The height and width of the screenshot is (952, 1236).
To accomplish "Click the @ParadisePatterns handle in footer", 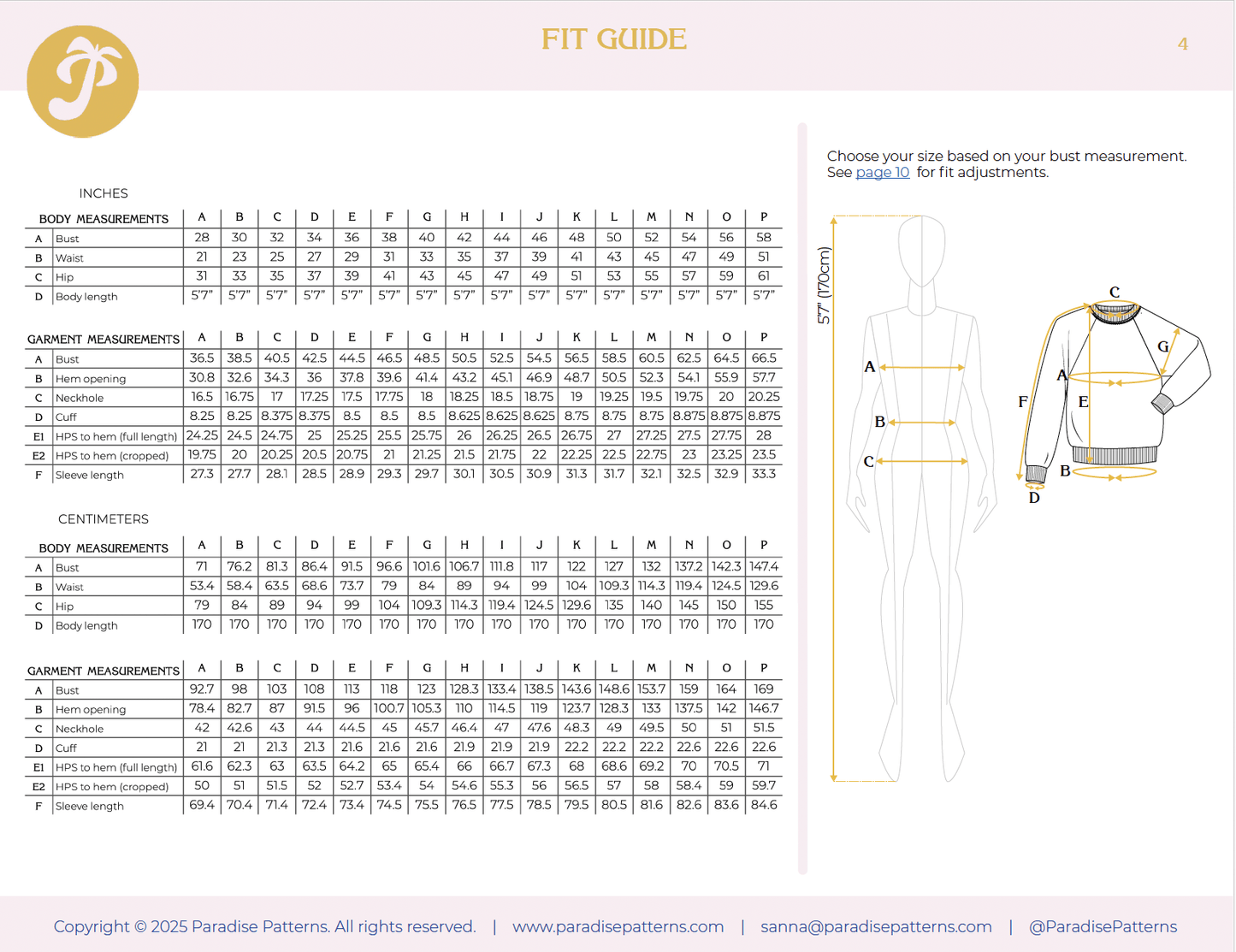I will 1101,926.
